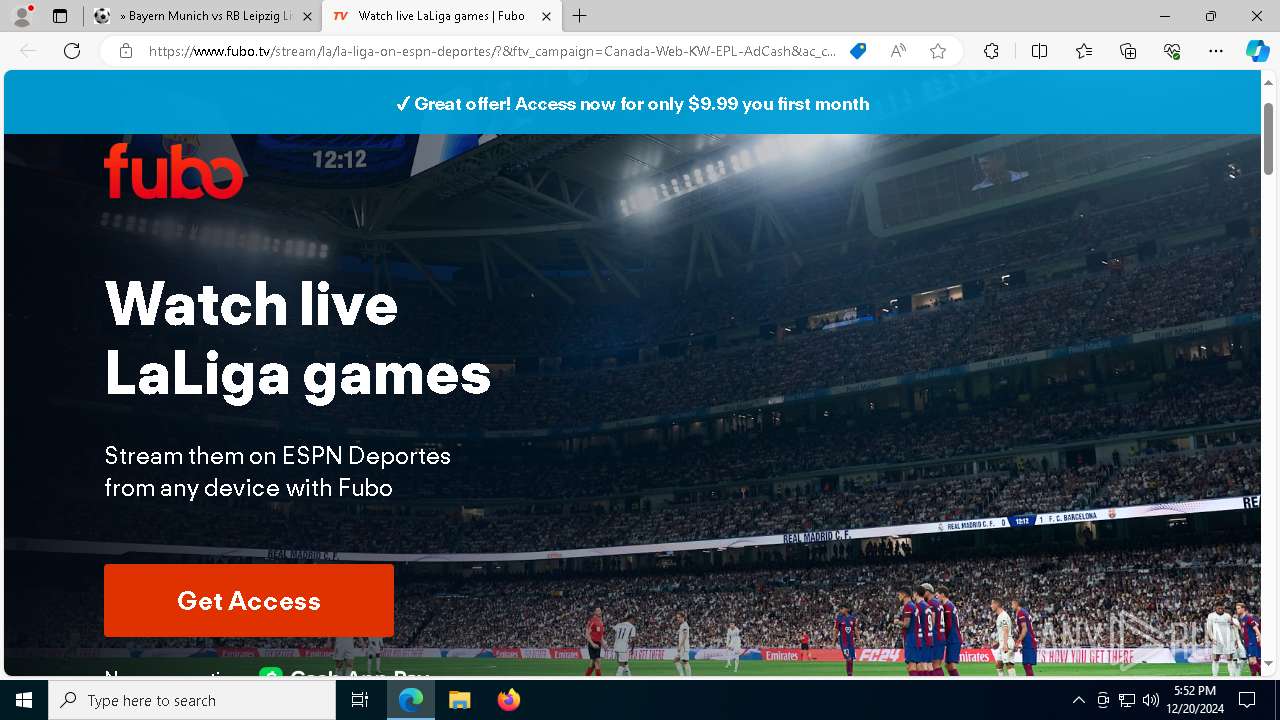1280x720 pixels.
Task: Click the scrollbar down arrow
Action: [1268, 663]
